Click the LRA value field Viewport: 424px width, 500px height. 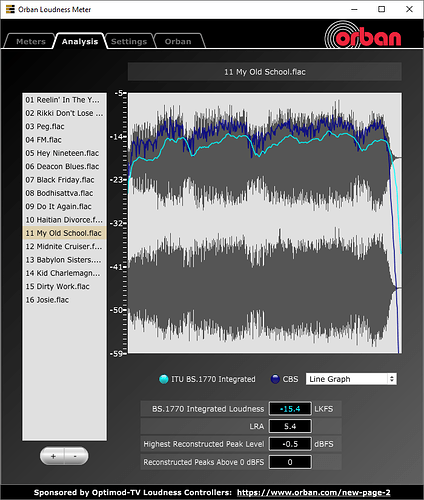pyautogui.click(x=290, y=426)
